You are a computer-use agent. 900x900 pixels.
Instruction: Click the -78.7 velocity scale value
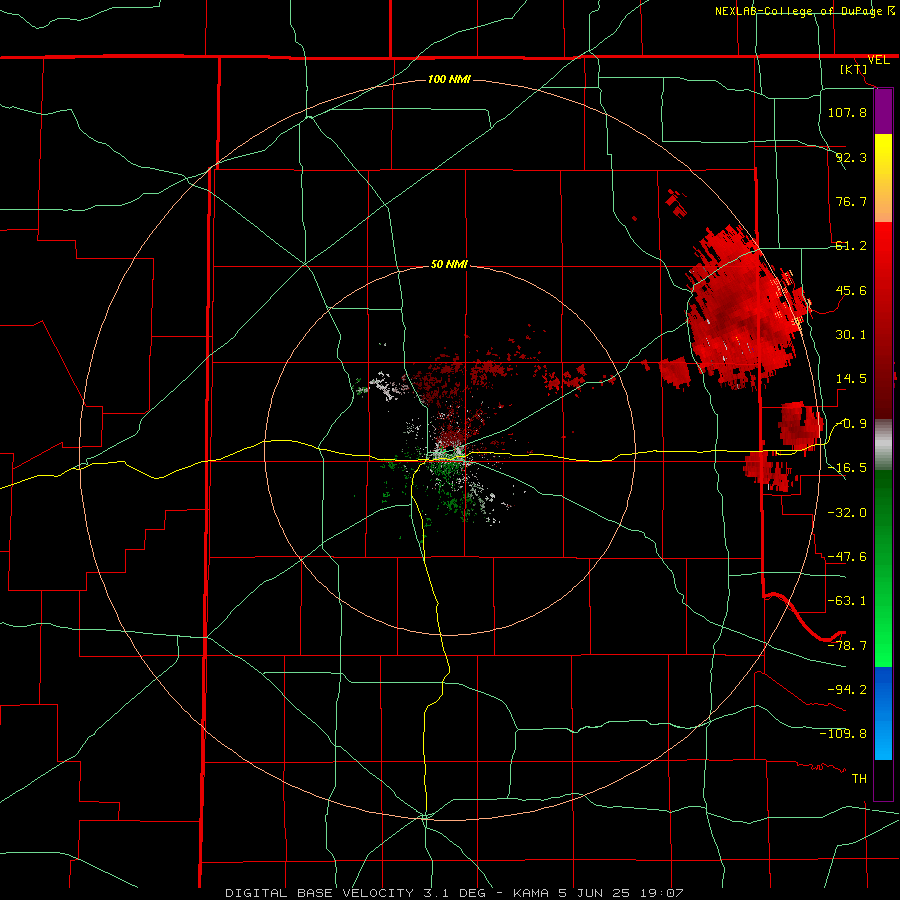pos(847,646)
